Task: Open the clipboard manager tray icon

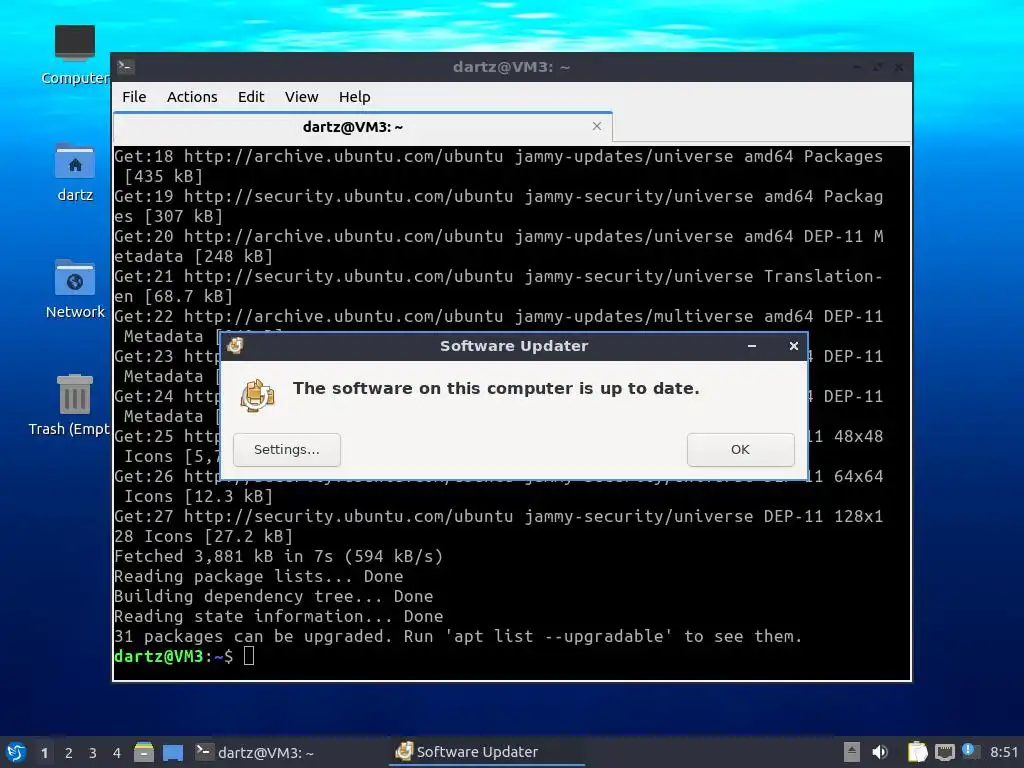Action: point(918,752)
